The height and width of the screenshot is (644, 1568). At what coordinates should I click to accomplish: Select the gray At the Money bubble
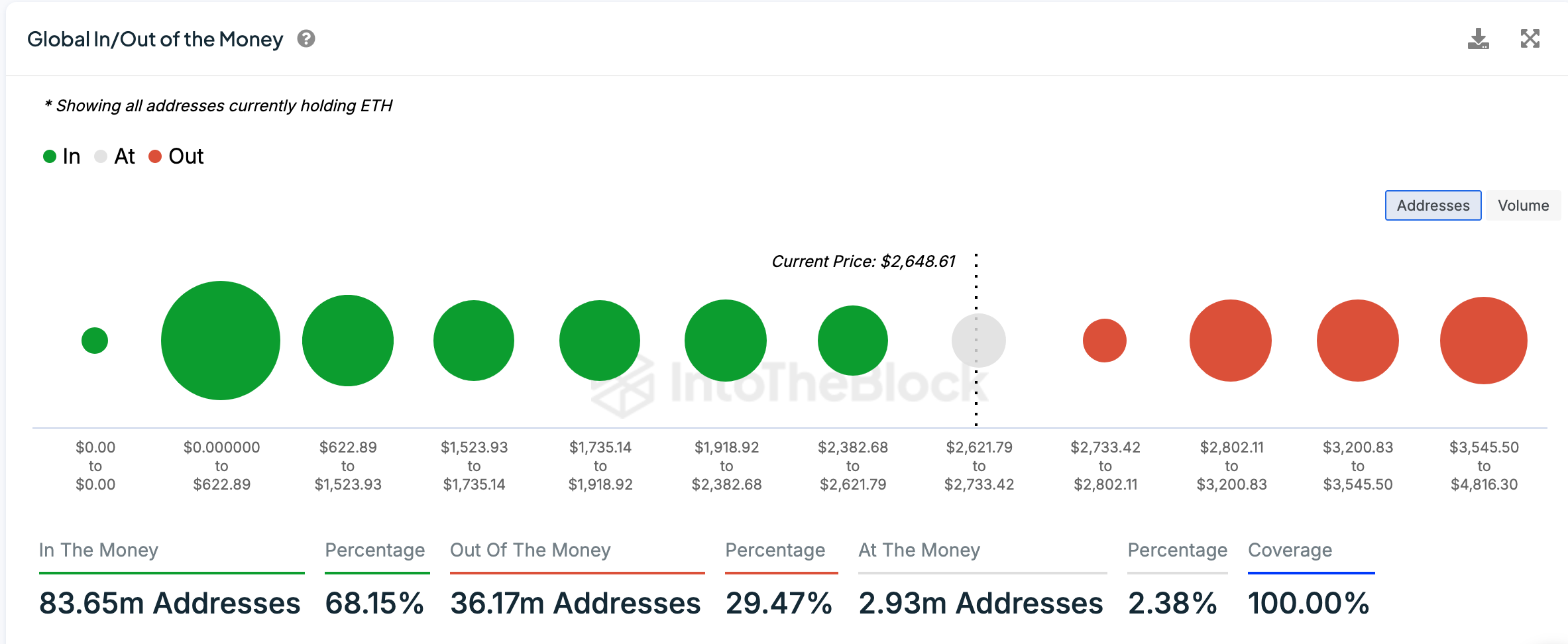pyautogui.click(x=979, y=341)
